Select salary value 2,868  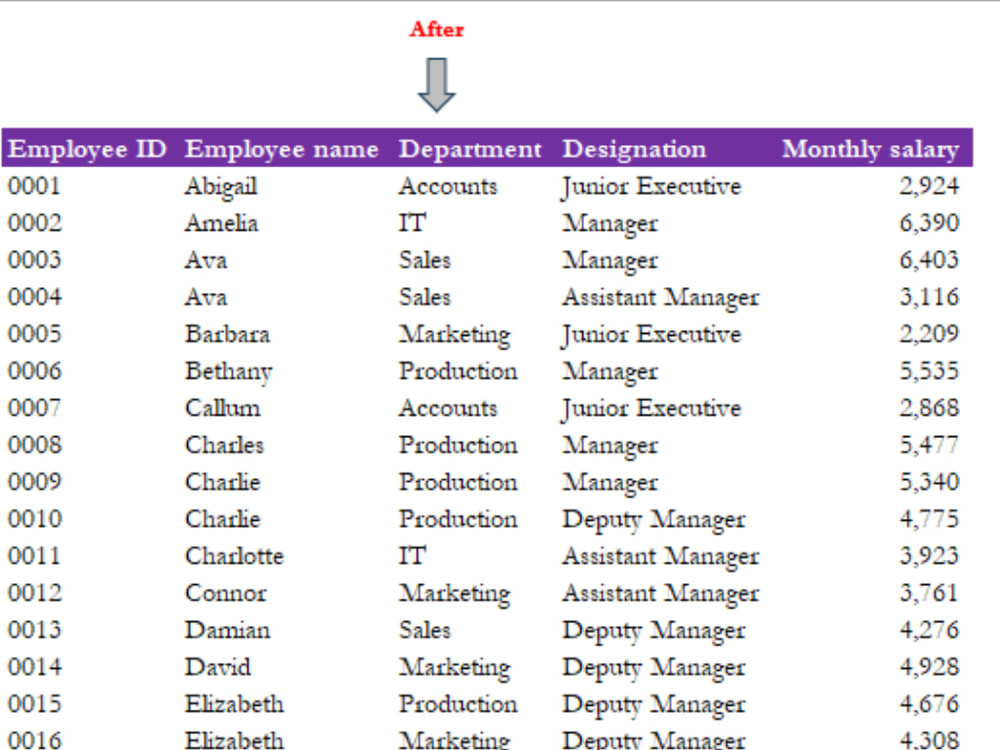pos(929,408)
